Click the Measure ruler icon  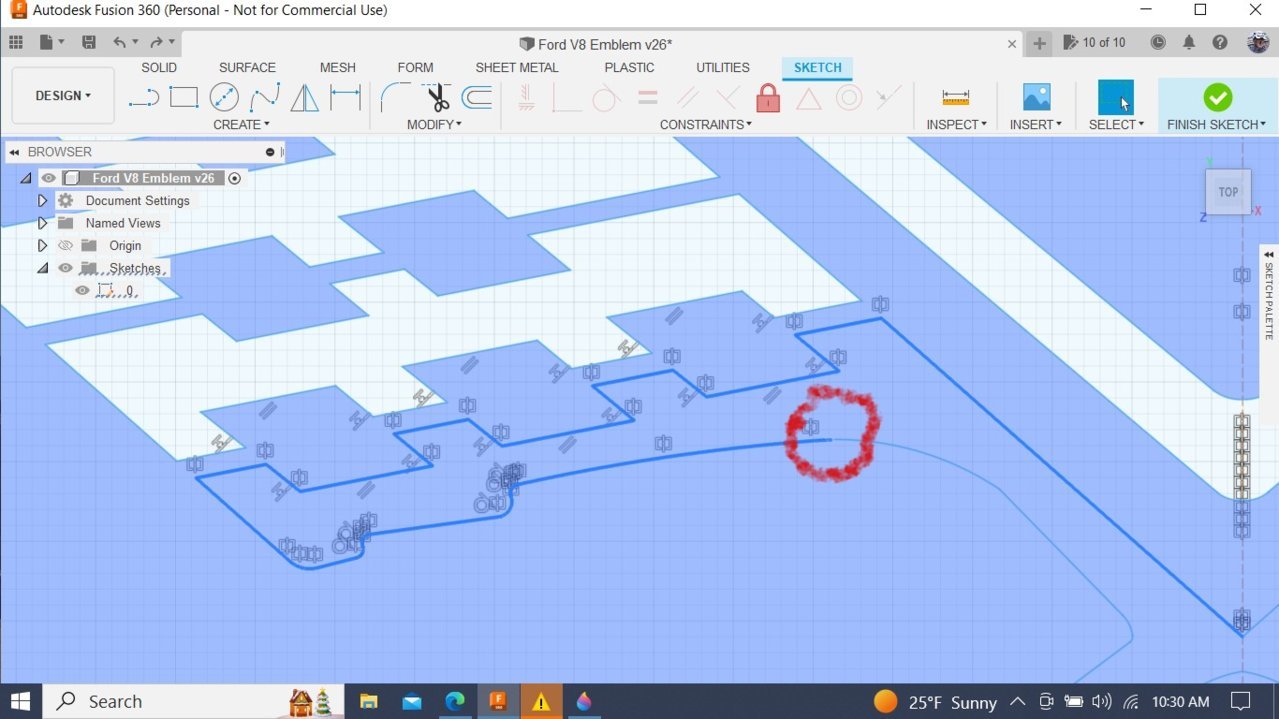956,97
